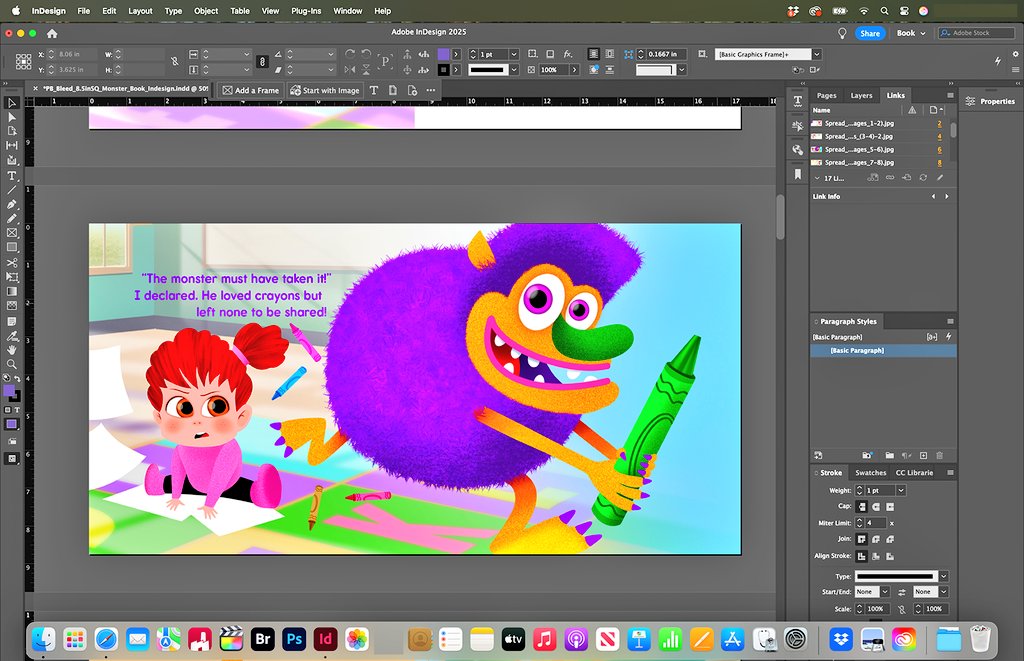Select the round cap option
The height and width of the screenshot is (661, 1024).
point(876,507)
